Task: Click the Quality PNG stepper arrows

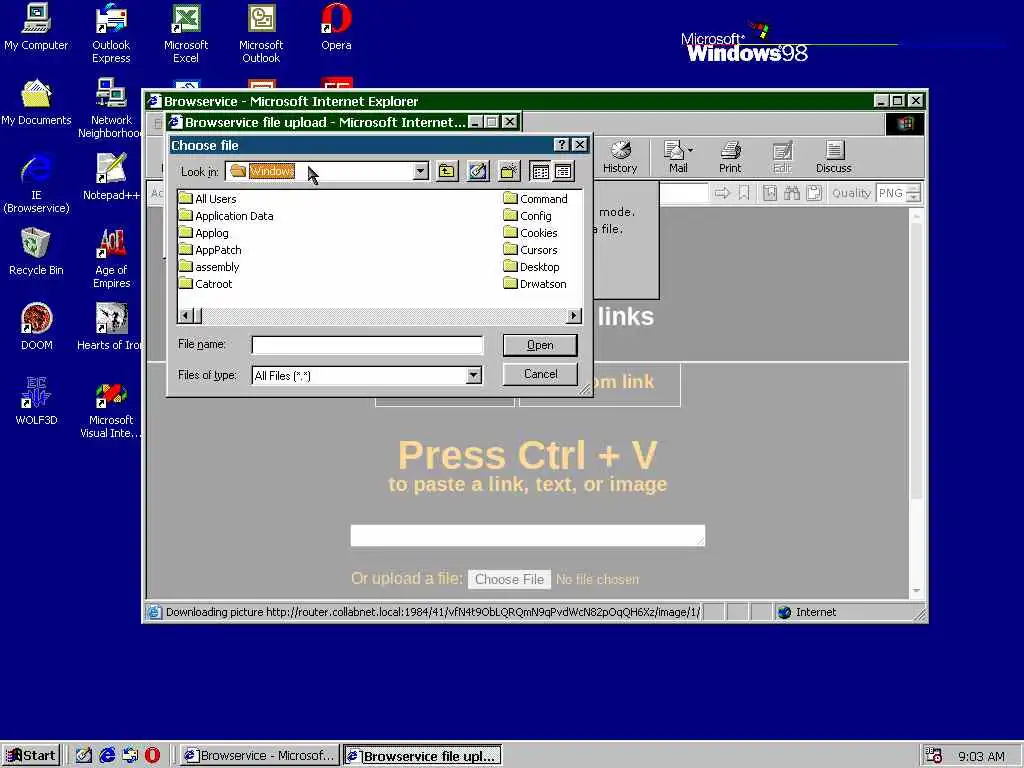Action: coord(914,193)
